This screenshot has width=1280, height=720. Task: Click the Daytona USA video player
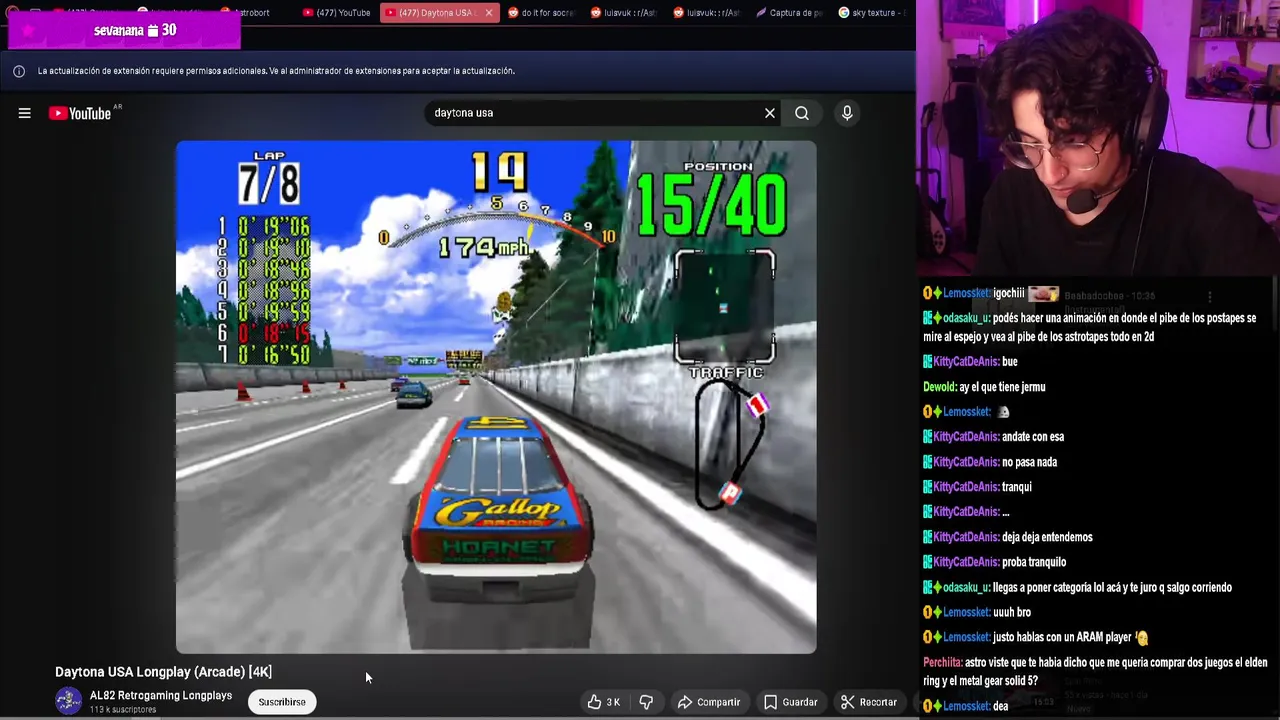tap(496, 397)
